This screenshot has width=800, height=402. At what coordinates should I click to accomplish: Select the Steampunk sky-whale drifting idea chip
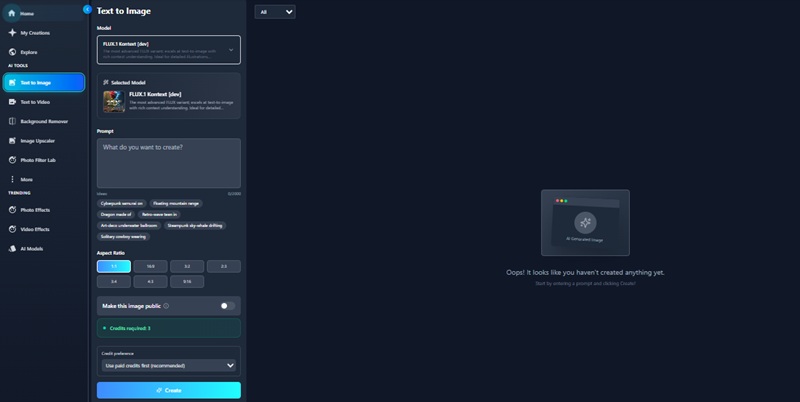pos(195,225)
